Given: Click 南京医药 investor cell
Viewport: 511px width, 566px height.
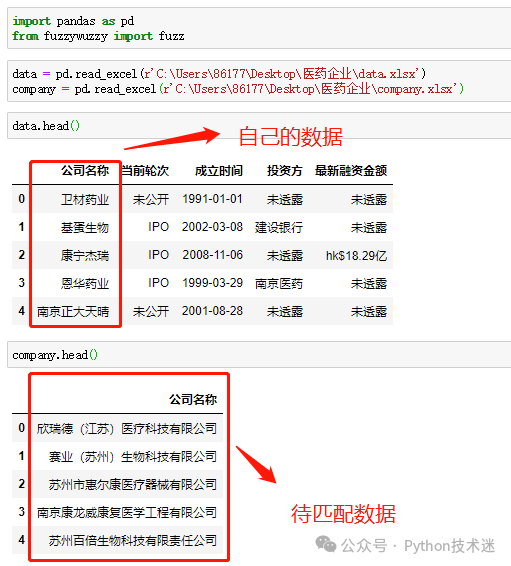Looking at the screenshot, I should point(279,283).
